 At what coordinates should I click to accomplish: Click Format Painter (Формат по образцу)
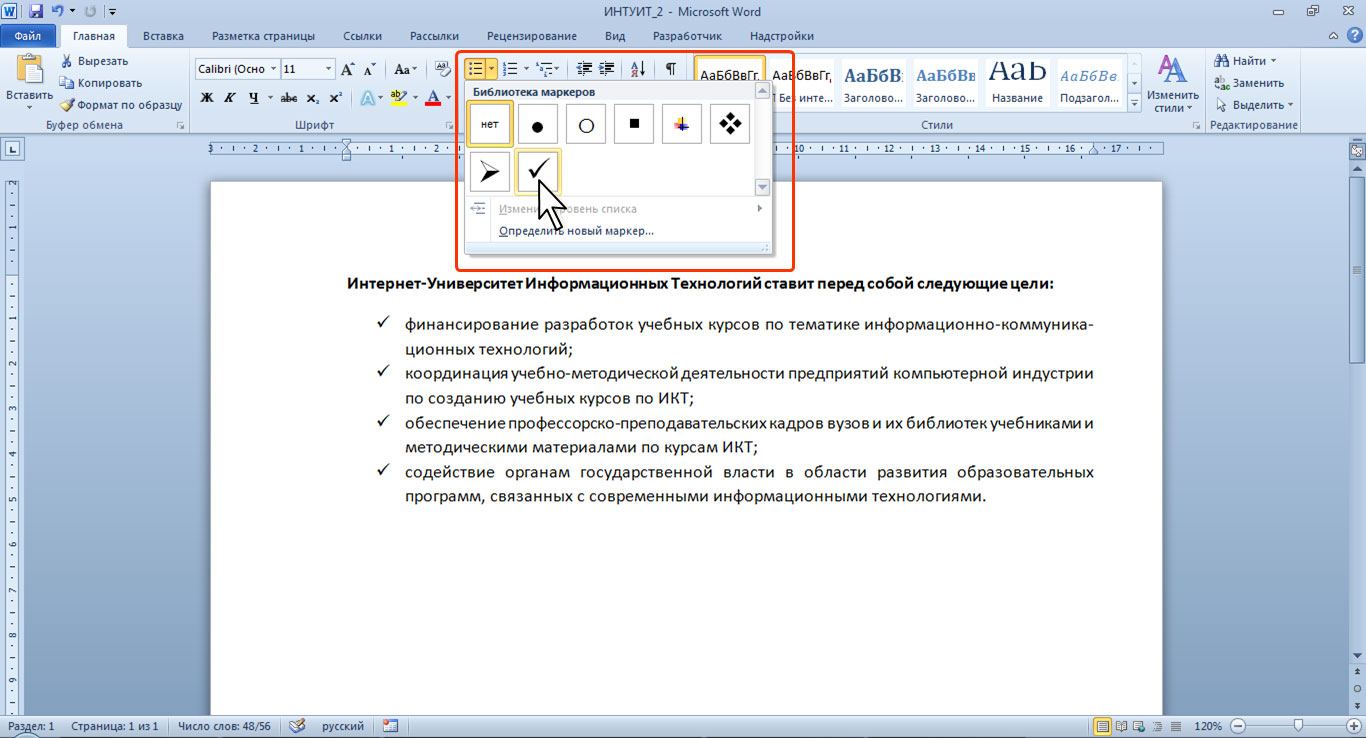point(121,105)
